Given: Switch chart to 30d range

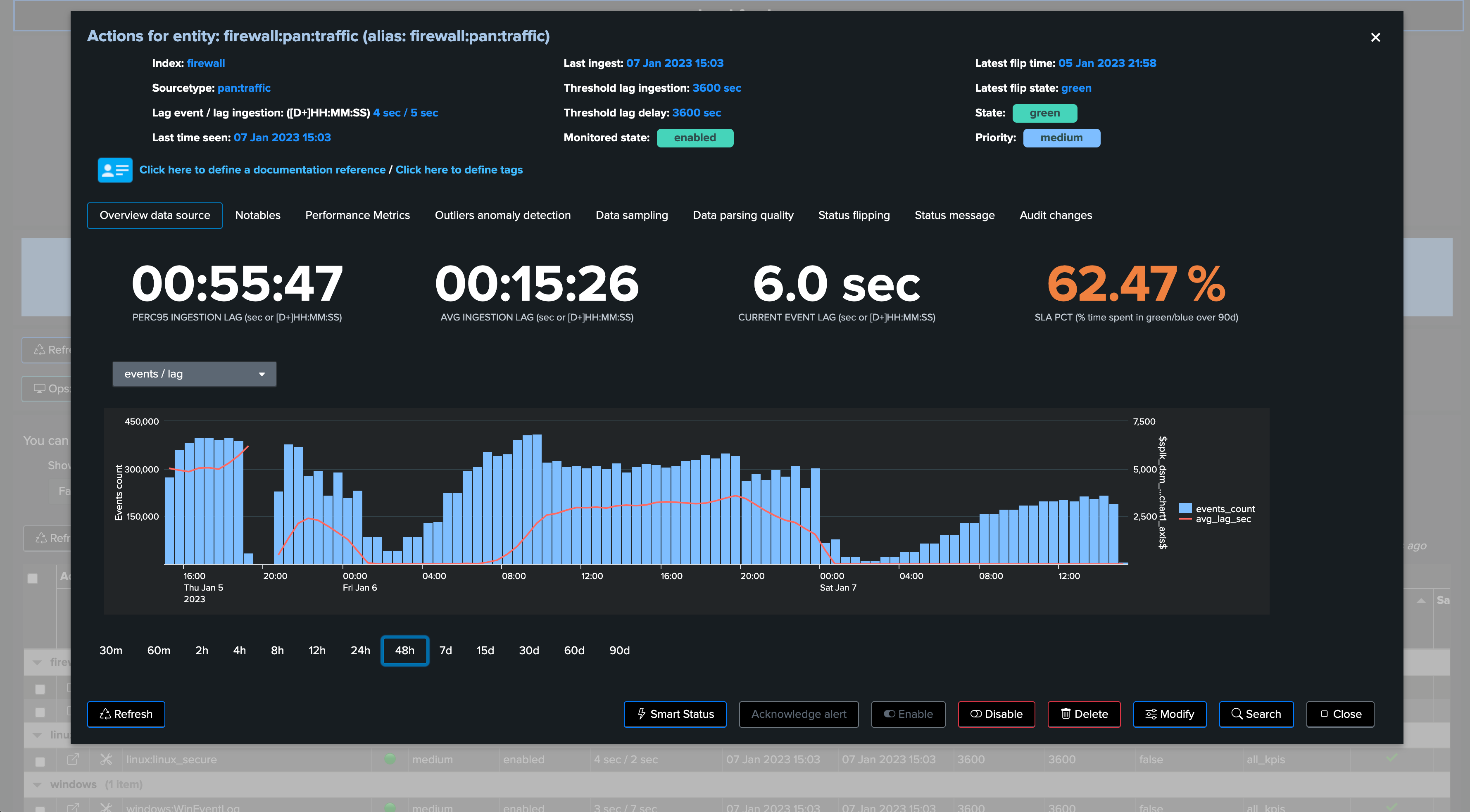Looking at the screenshot, I should pyautogui.click(x=529, y=651).
